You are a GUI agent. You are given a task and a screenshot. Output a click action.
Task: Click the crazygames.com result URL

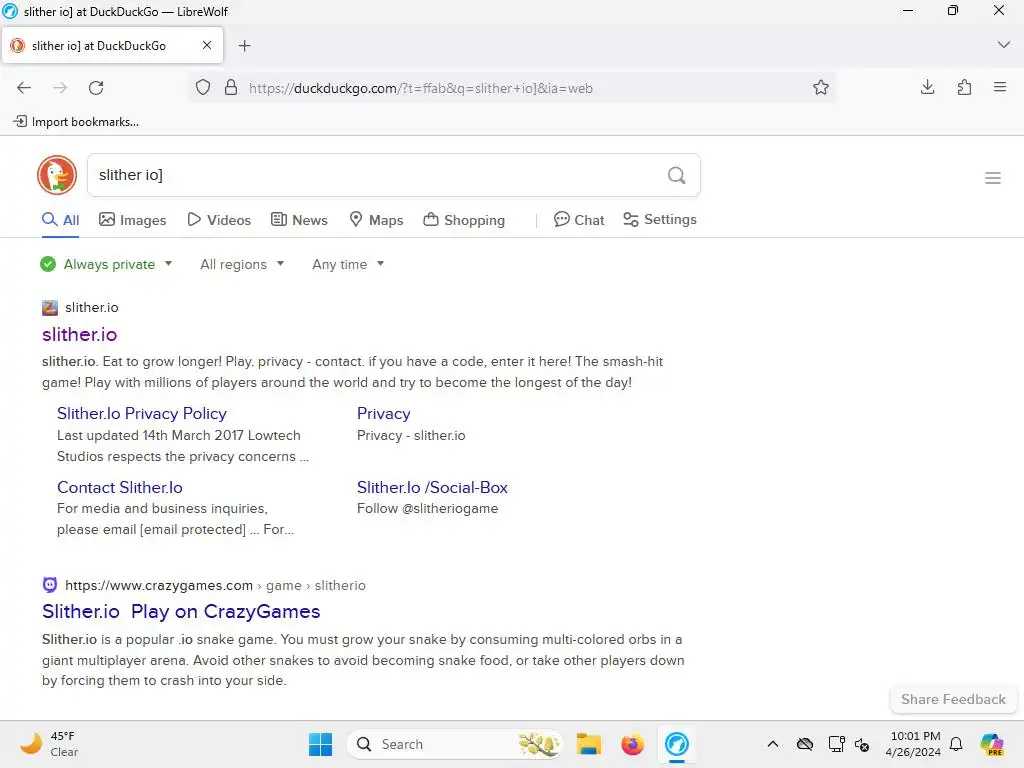coord(215,586)
